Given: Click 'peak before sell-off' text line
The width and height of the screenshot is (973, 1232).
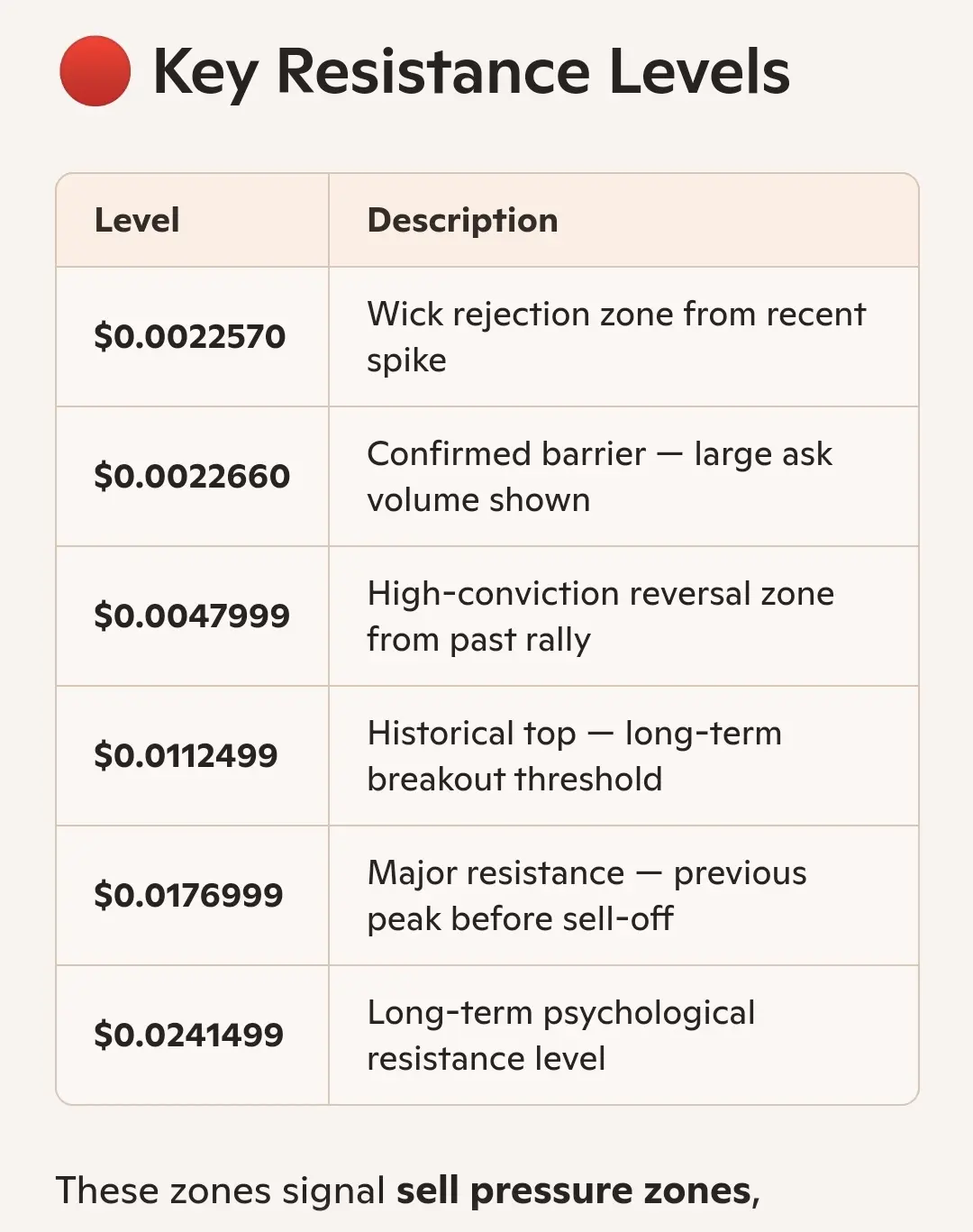Looking at the screenshot, I should [x=520, y=918].
